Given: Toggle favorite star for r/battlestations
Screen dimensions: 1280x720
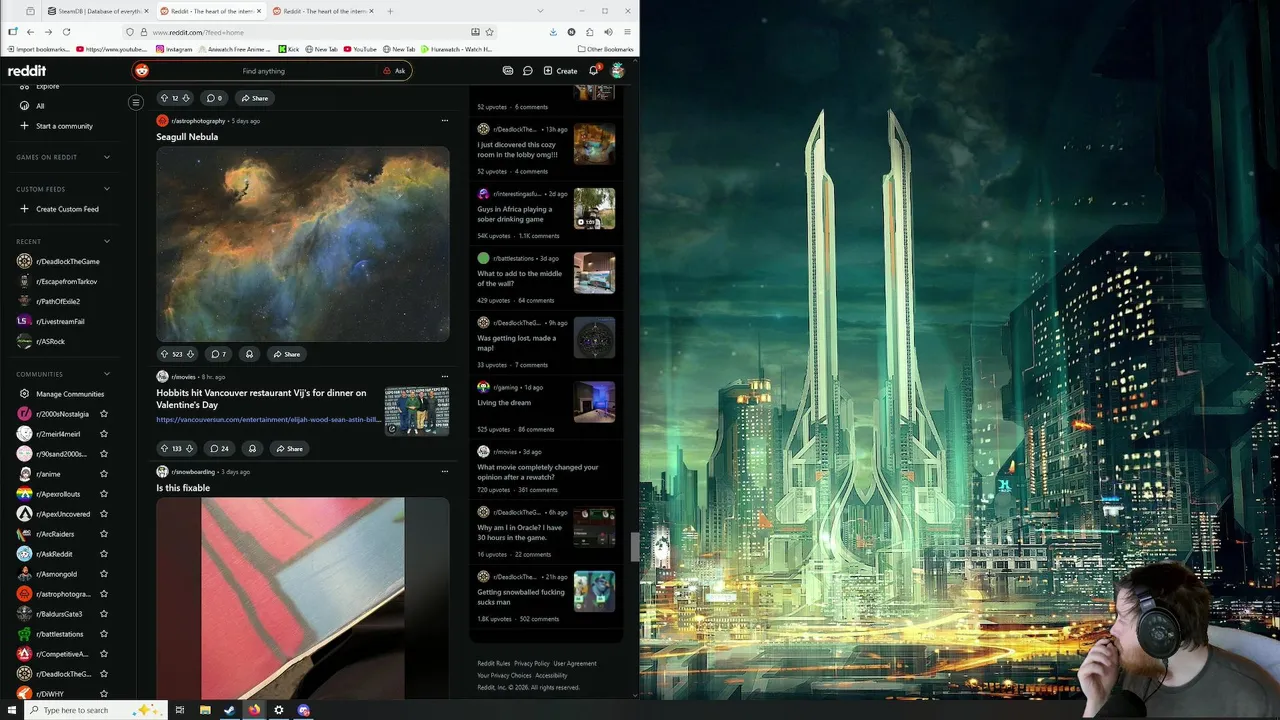Looking at the screenshot, I should [103, 634].
